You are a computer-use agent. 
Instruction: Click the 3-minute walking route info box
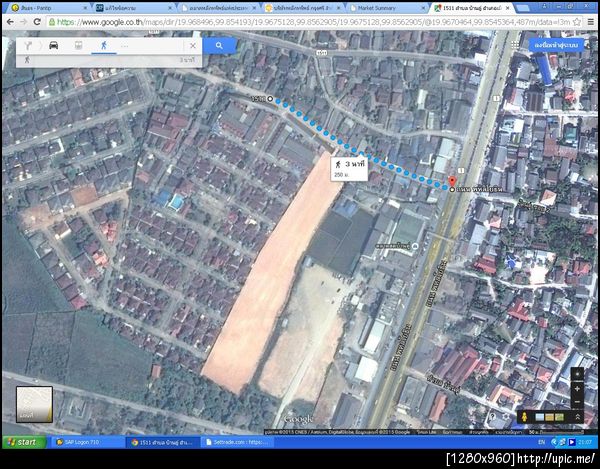[349, 168]
